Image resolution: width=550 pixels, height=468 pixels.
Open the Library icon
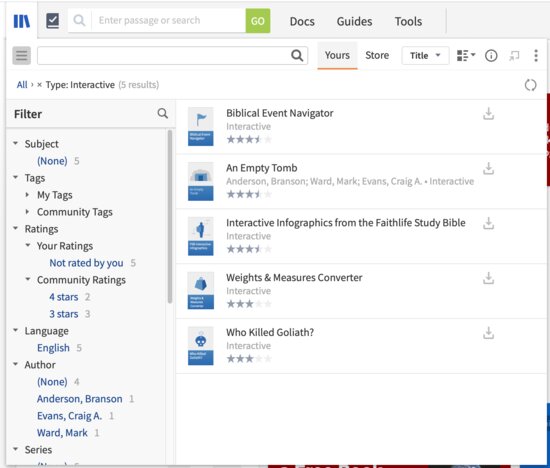pyautogui.click(x=22, y=21)
